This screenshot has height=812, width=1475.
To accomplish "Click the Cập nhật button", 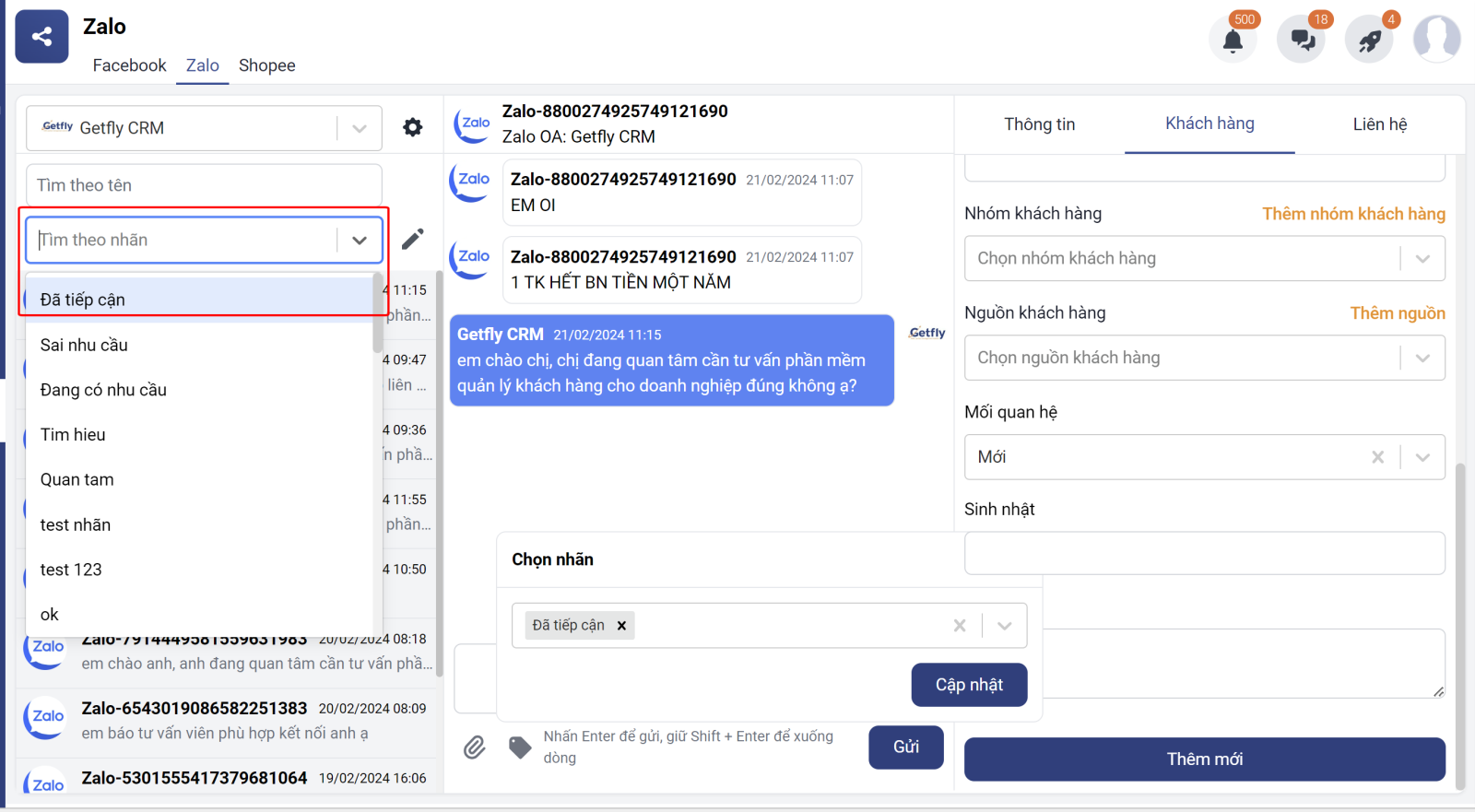I will point(969,685).
